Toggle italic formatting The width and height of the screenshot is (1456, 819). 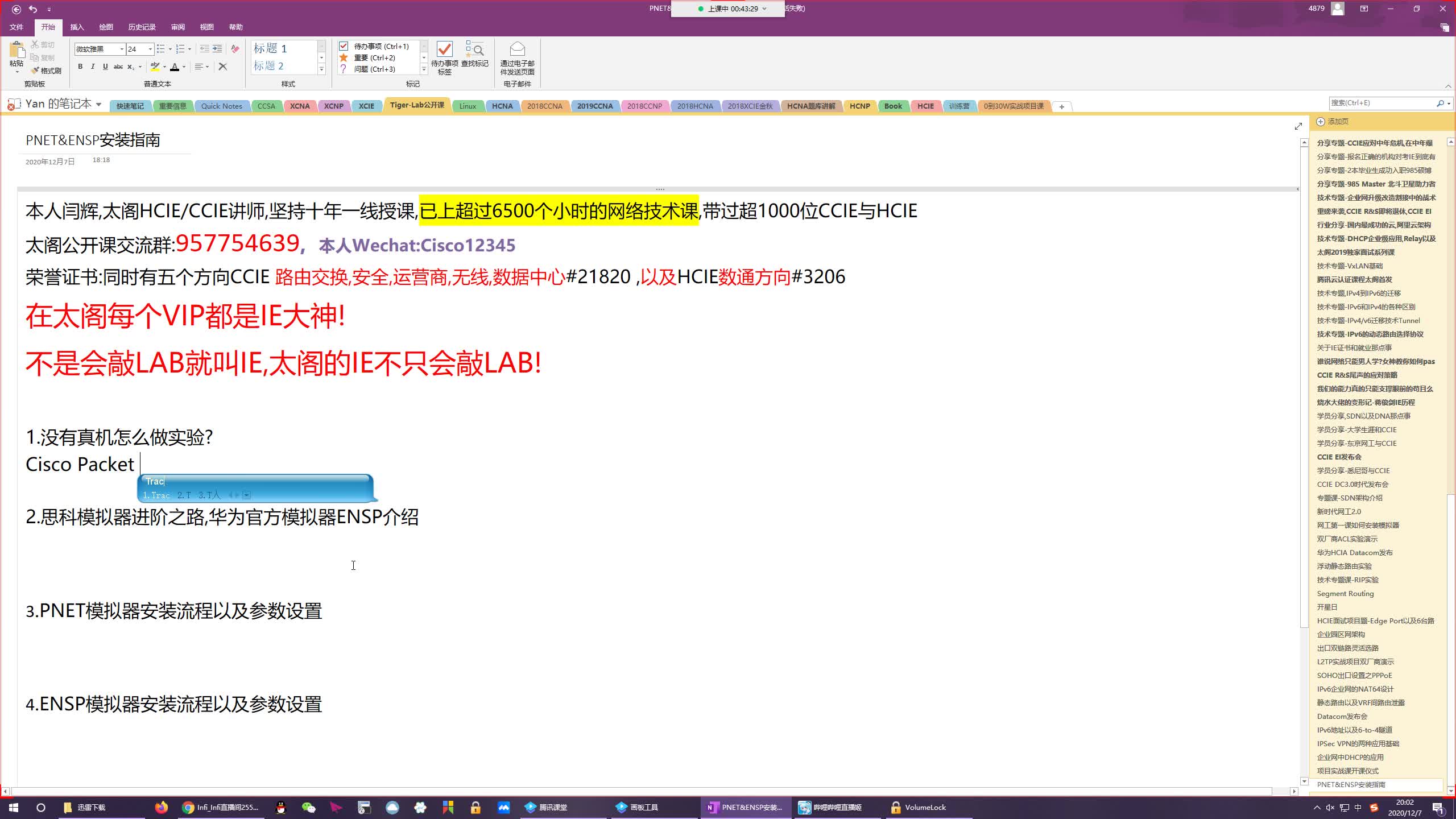[x=93, y=67]
